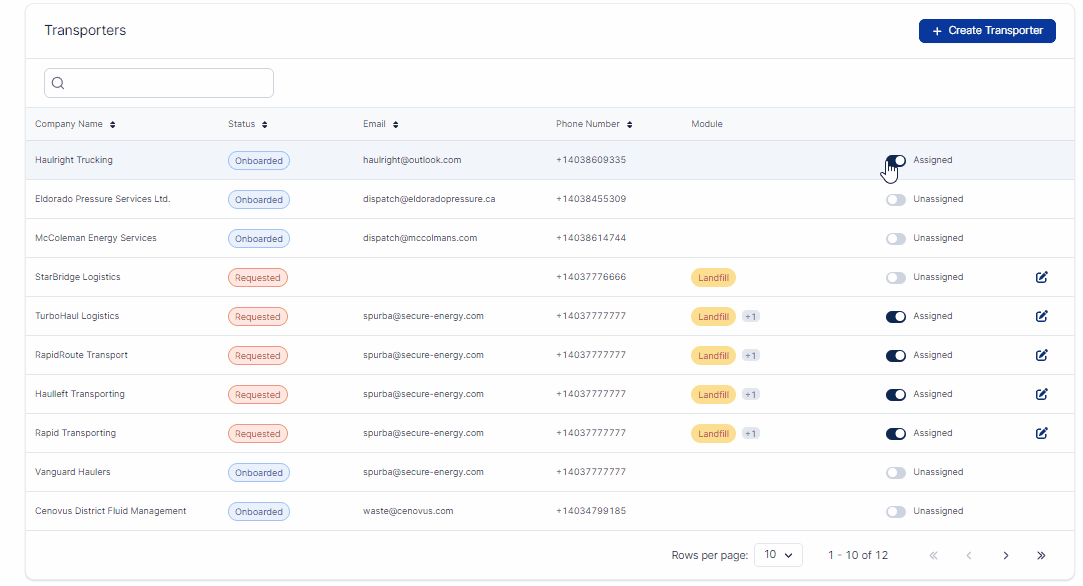1083x586 pixels.
Task: Go to next page of results
Action: pos(1006,555)
